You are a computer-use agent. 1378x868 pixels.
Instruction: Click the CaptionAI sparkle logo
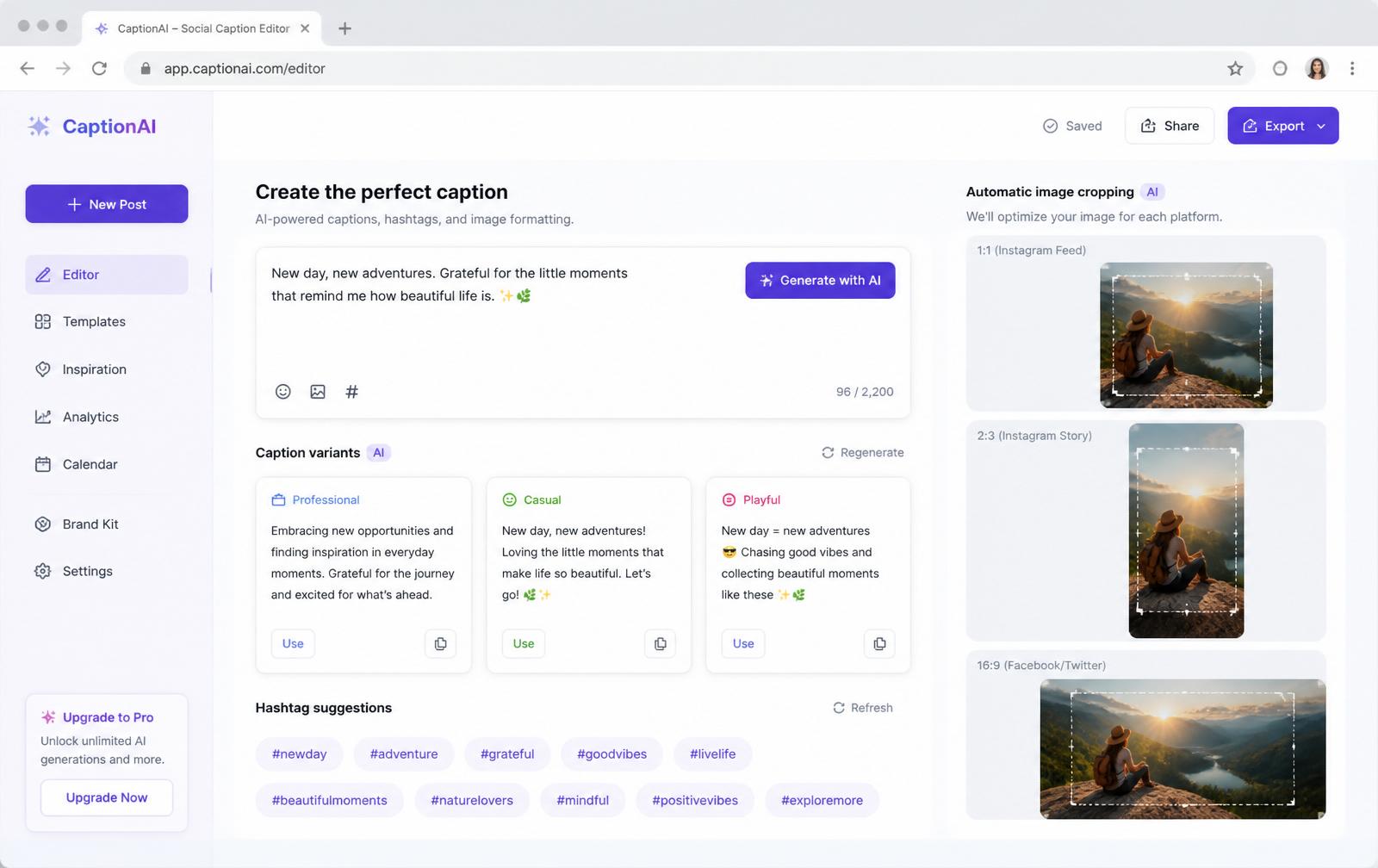click(39, 127)
